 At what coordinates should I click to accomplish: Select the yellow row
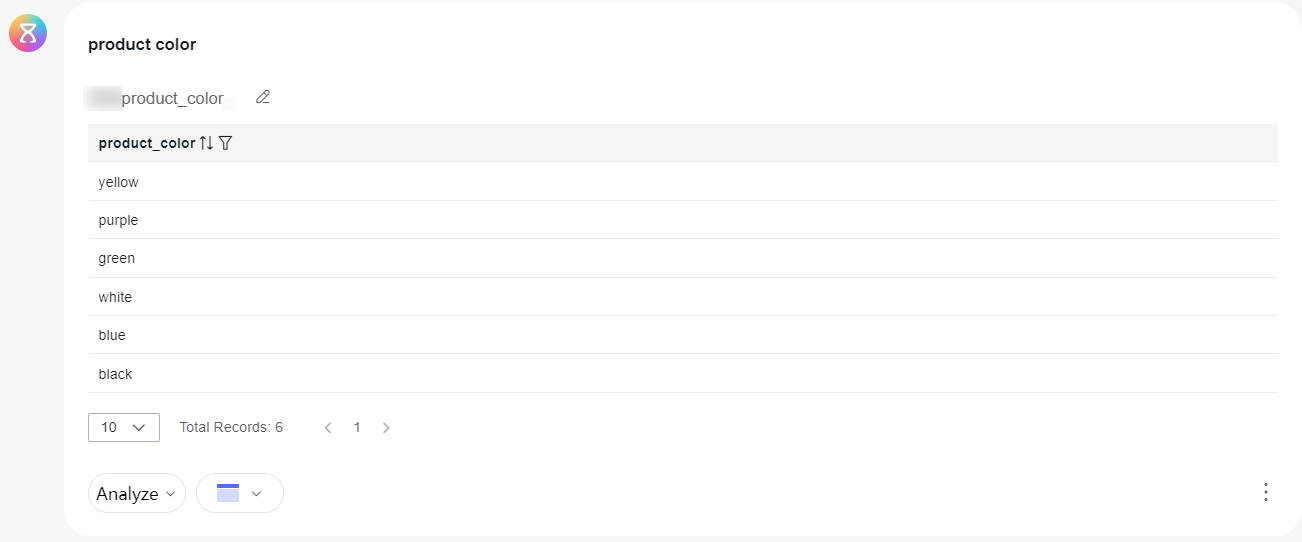pos(683,182)
